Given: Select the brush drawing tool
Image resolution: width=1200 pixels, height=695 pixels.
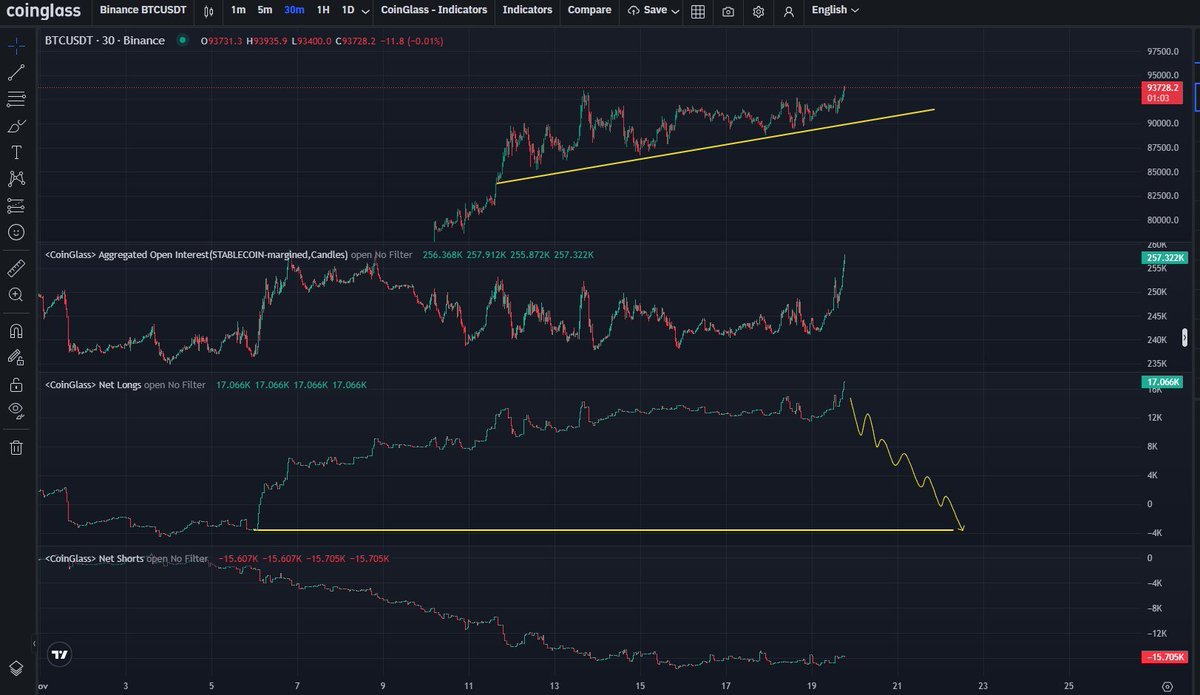Looking at the screenshot, I should [x=16, y=126].
